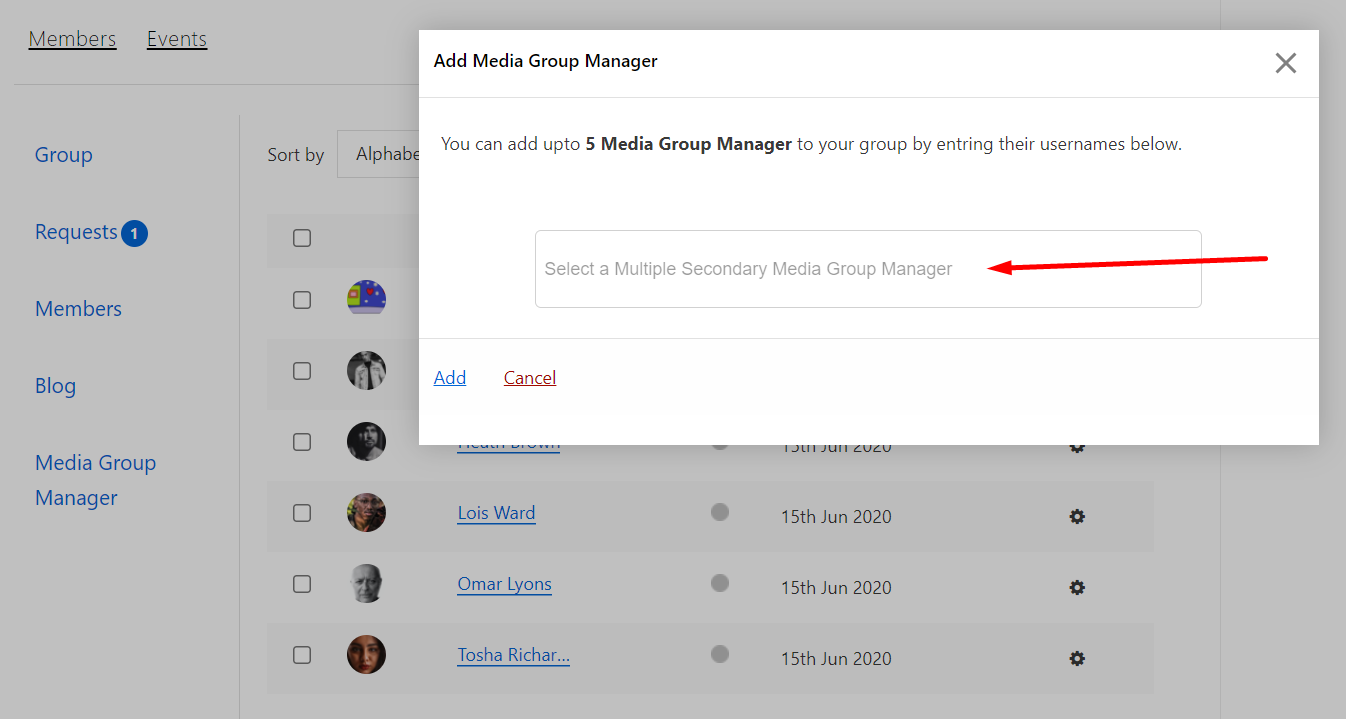
Task: Click the Add link in the dialog
Action: 450,377
